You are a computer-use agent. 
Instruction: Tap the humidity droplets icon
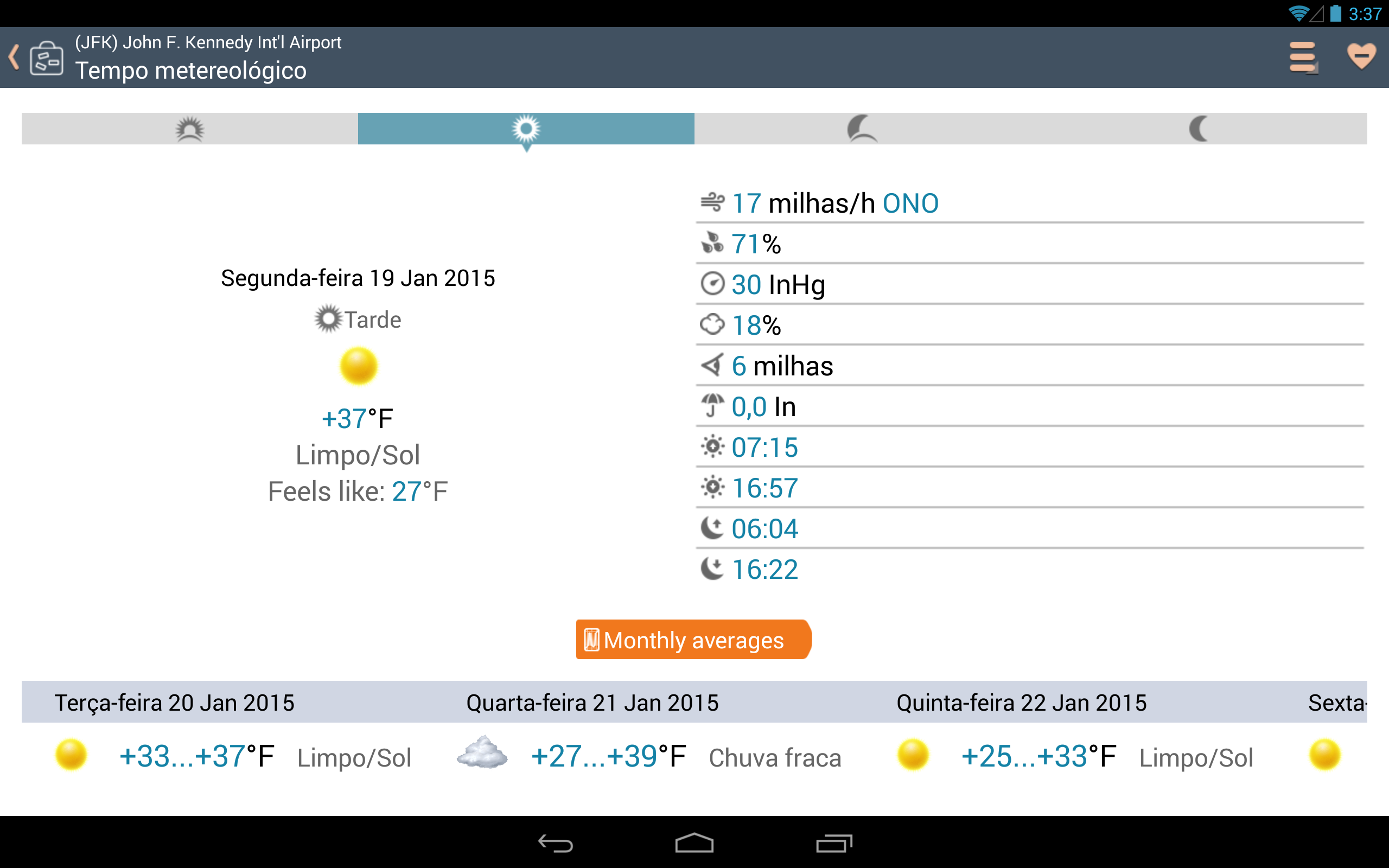tap(712, 244)
